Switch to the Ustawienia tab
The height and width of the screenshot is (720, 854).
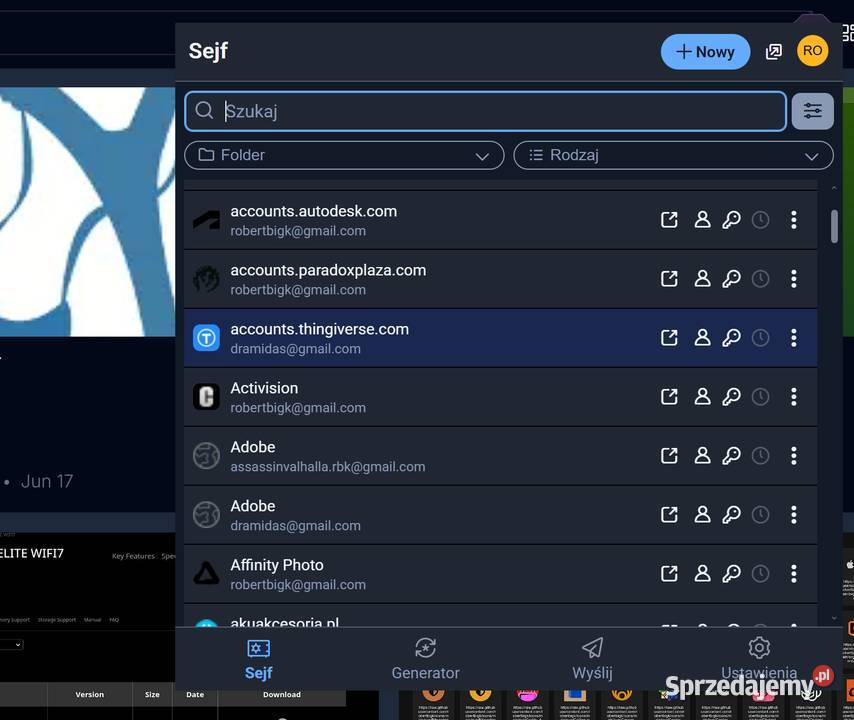(759, 659)
